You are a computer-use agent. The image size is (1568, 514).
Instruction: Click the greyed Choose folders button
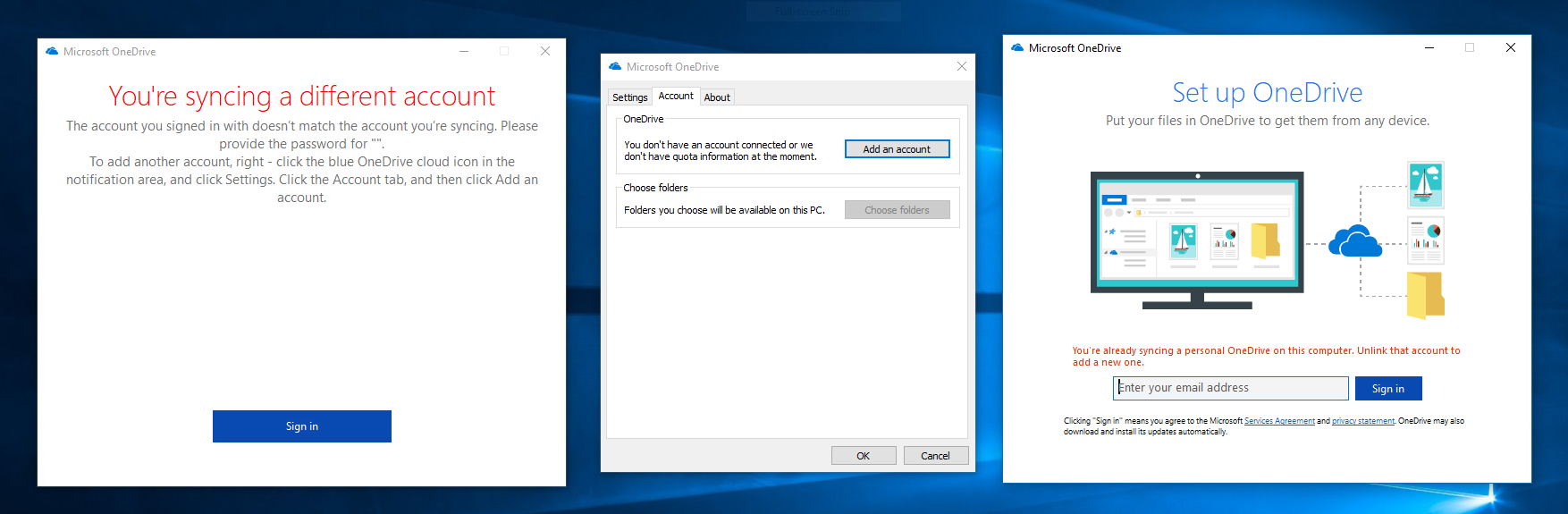coord(897,210)
